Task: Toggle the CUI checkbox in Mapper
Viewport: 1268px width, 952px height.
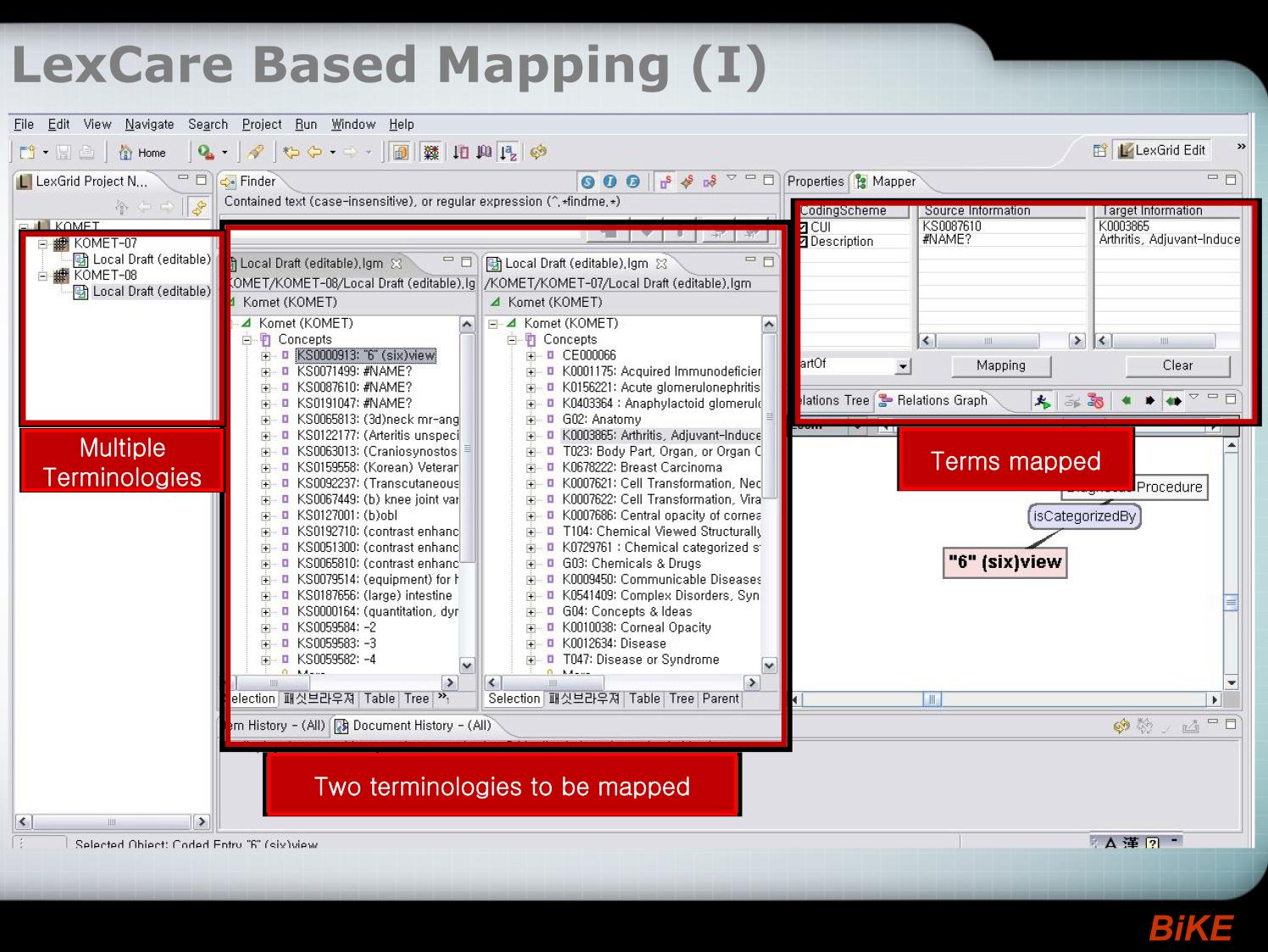Action: tap(803, 227)
